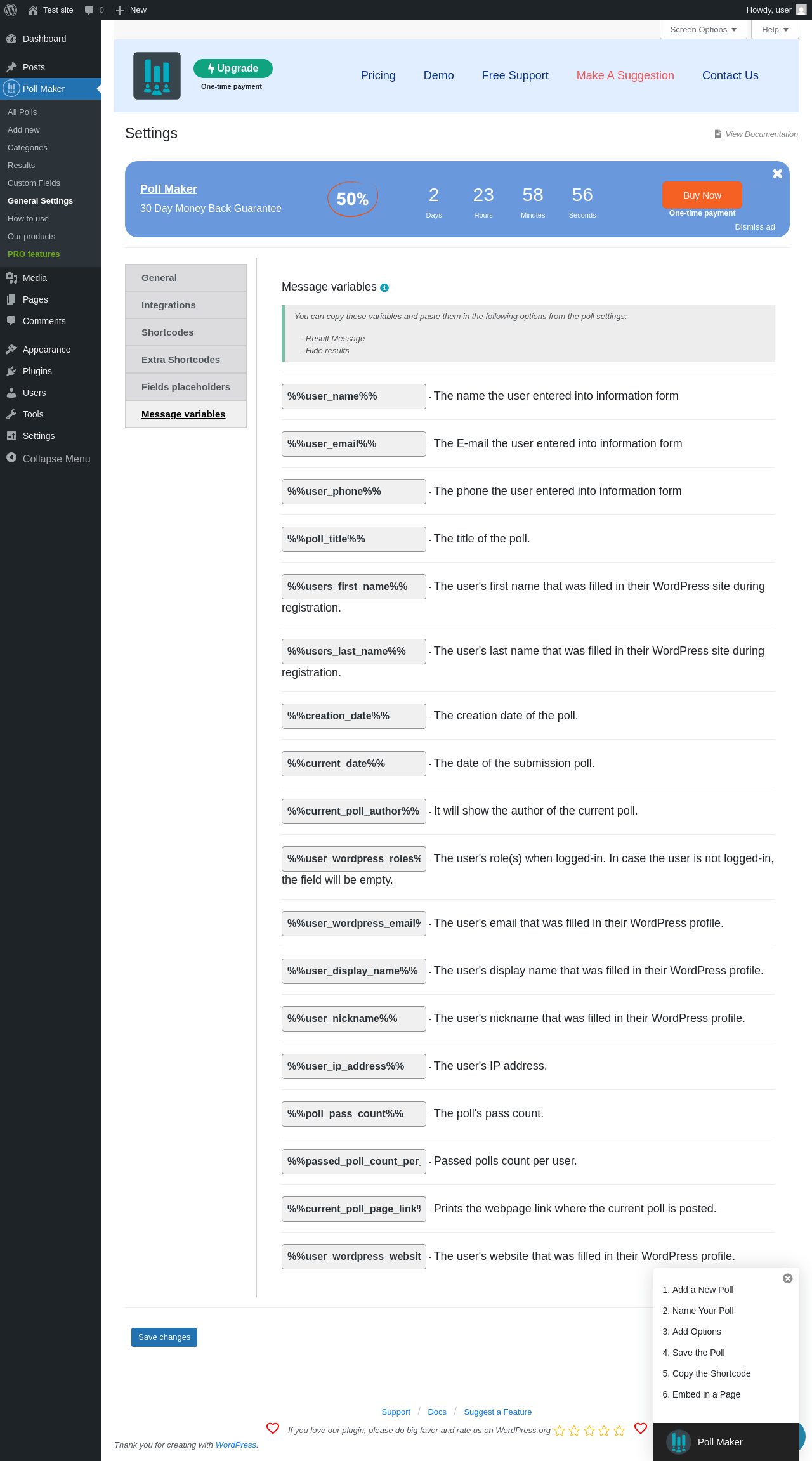This screenshot has width=812, height=1461.
Task: Click the Buy Now button
Action: pos(702,195)
